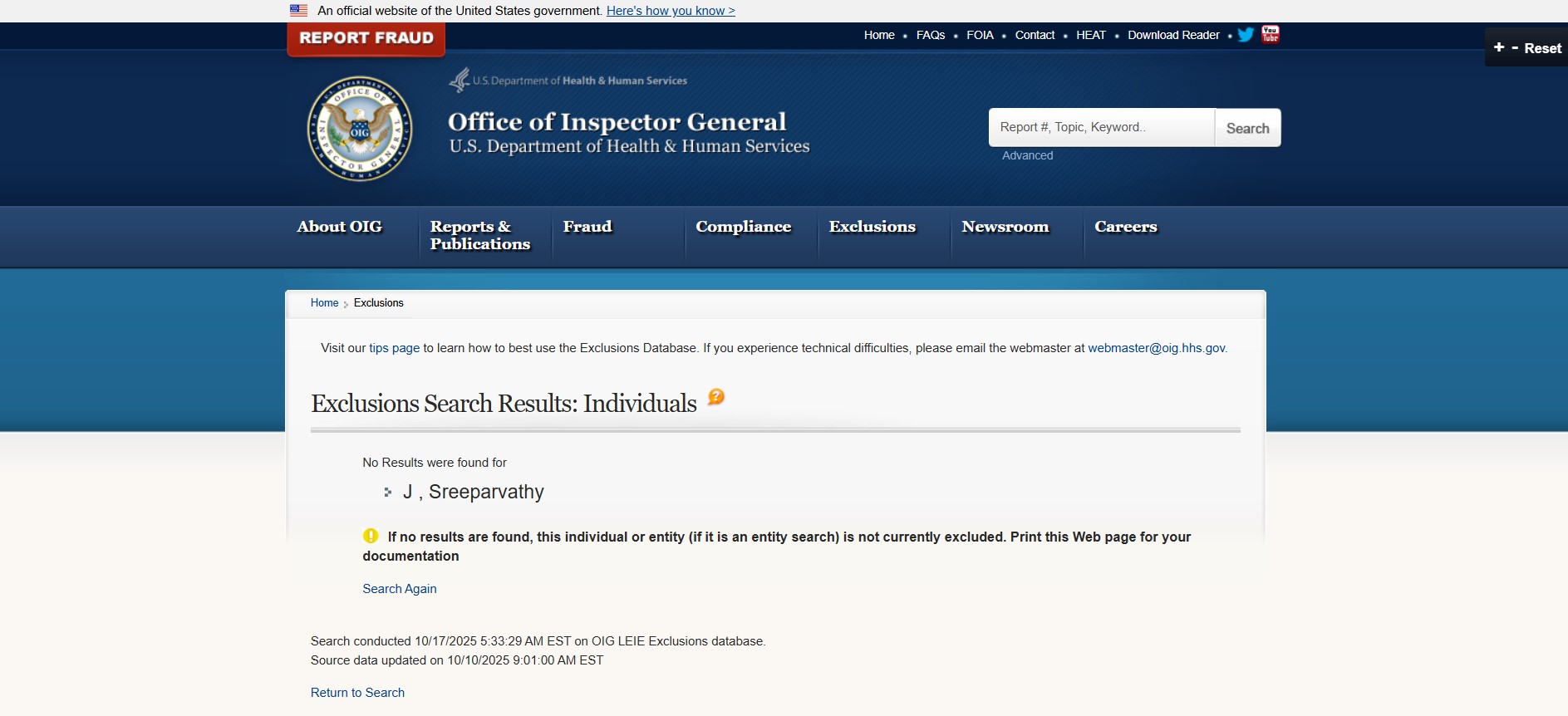
Task: Click the webmaster@oig.hhs.gov email link
Action: point(1157,348)
